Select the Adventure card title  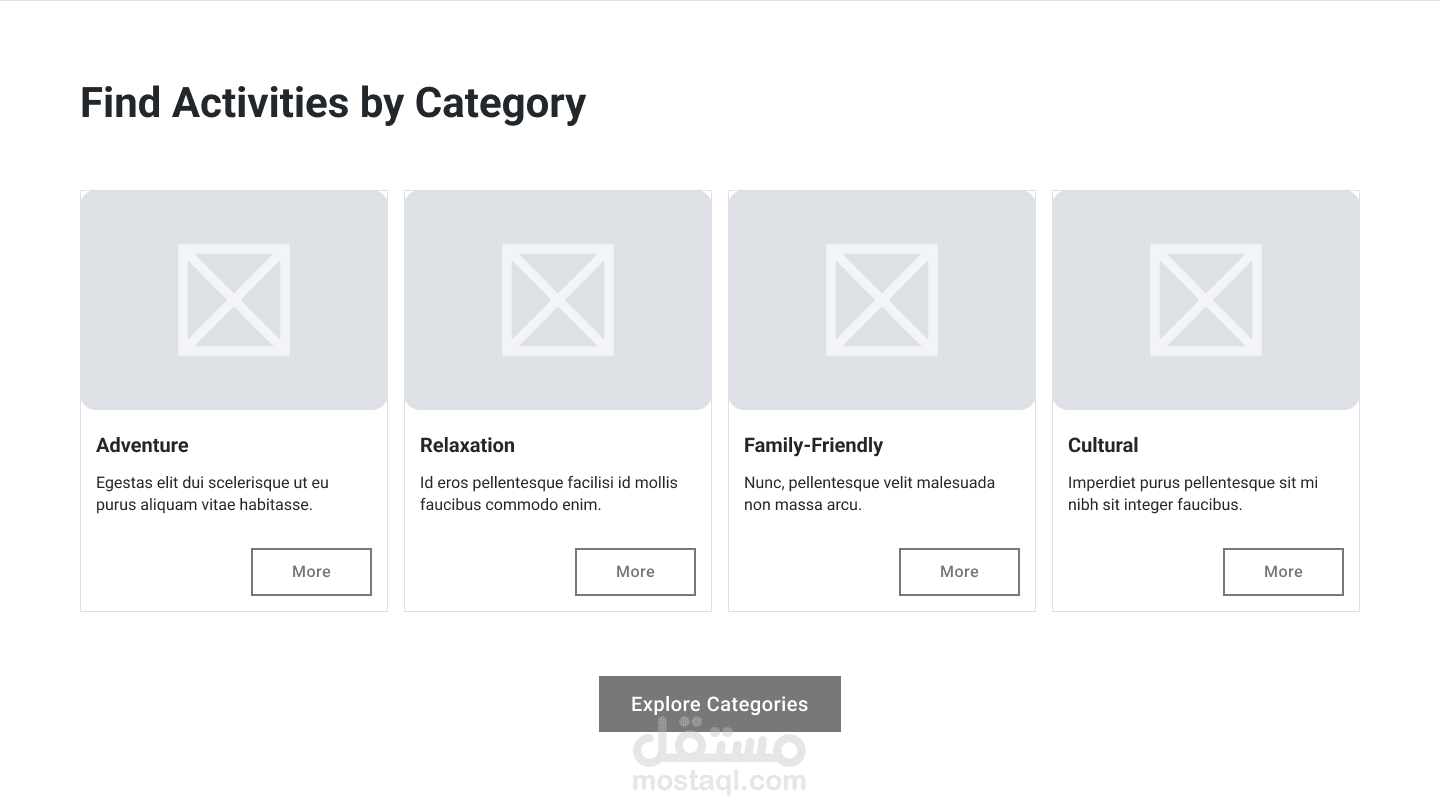pos(142,445)
